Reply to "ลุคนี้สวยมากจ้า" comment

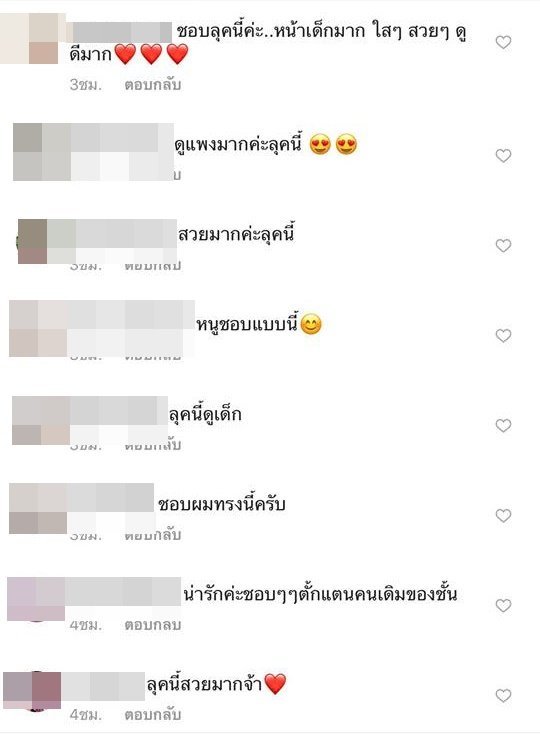(152, 715)
